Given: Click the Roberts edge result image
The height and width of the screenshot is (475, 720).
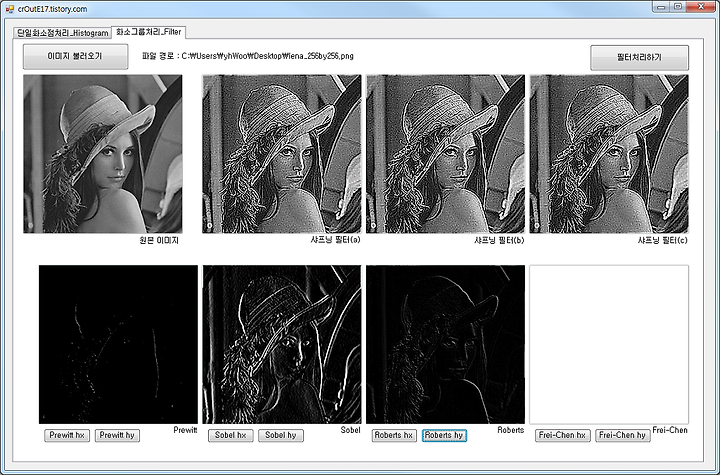Looking at the screenshot, I should pyautogui.click(x=445, y=345).
